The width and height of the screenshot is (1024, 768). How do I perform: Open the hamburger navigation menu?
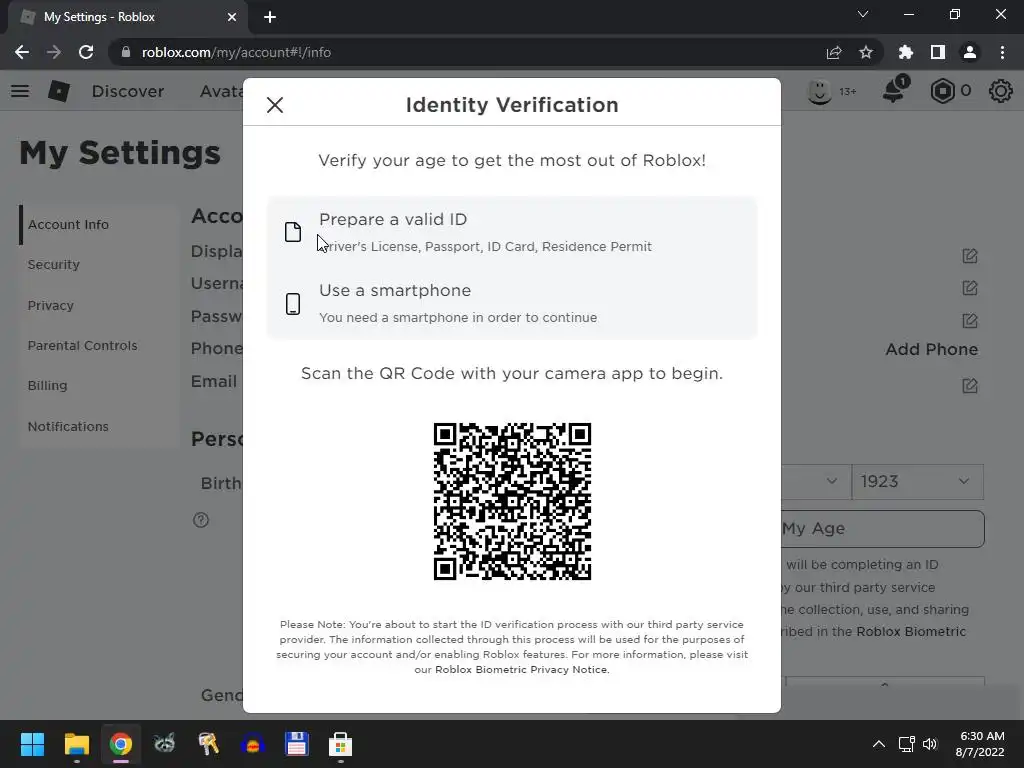click(20, 91)
